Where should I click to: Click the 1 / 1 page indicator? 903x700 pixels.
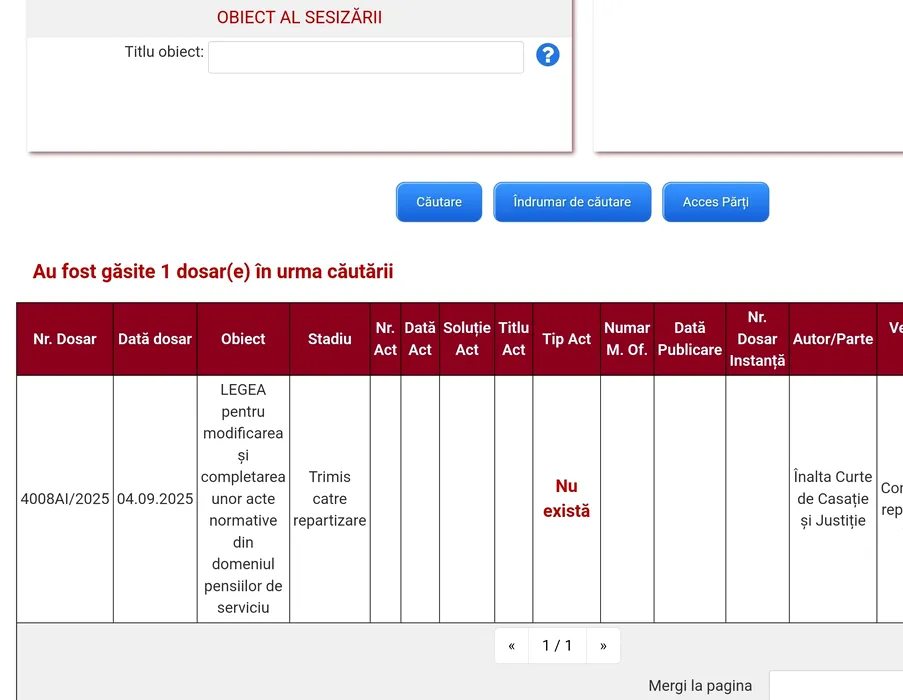click(x=557, y=646)
